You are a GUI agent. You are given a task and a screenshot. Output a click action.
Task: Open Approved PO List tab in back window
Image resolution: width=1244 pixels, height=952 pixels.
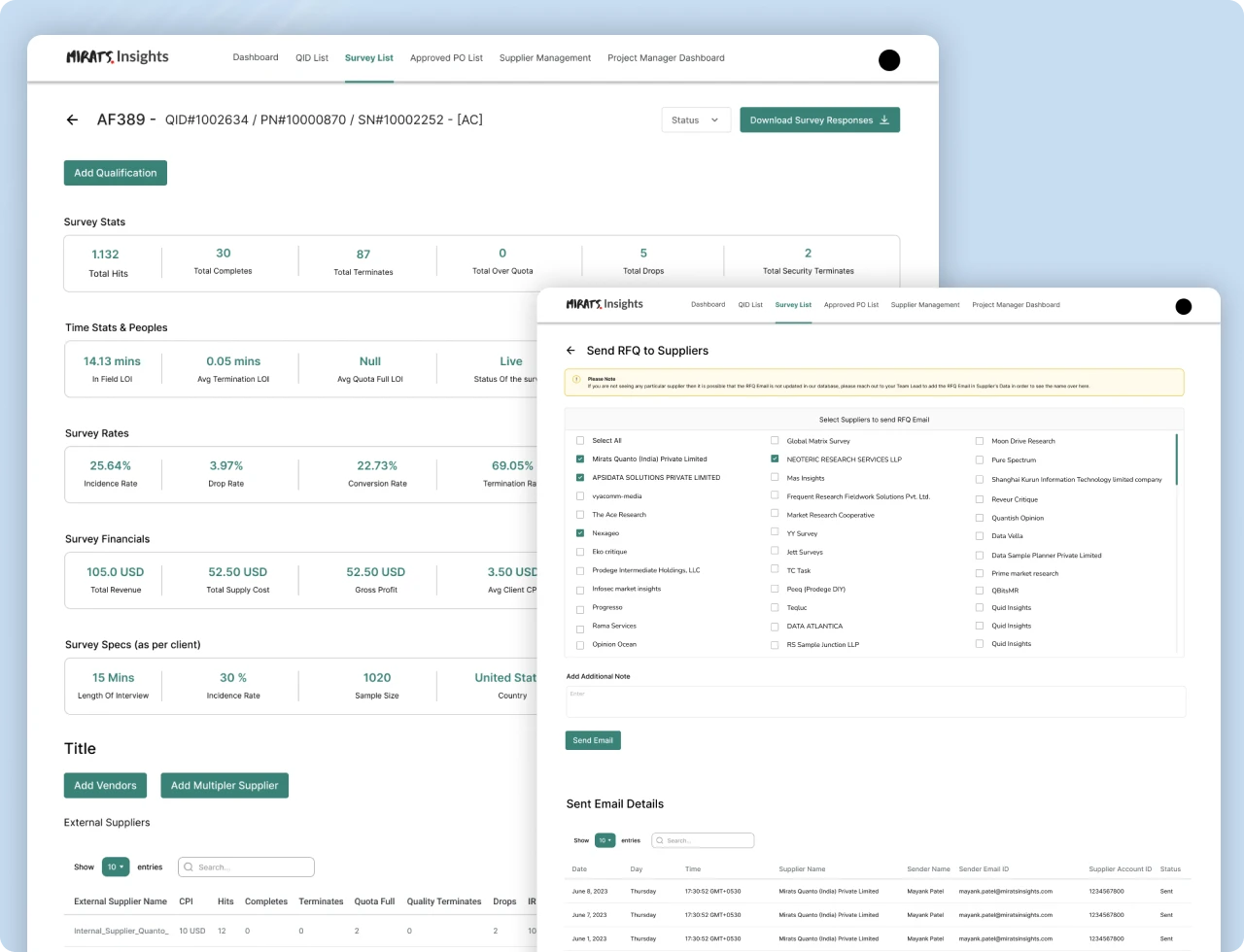[x=446, y=57]
